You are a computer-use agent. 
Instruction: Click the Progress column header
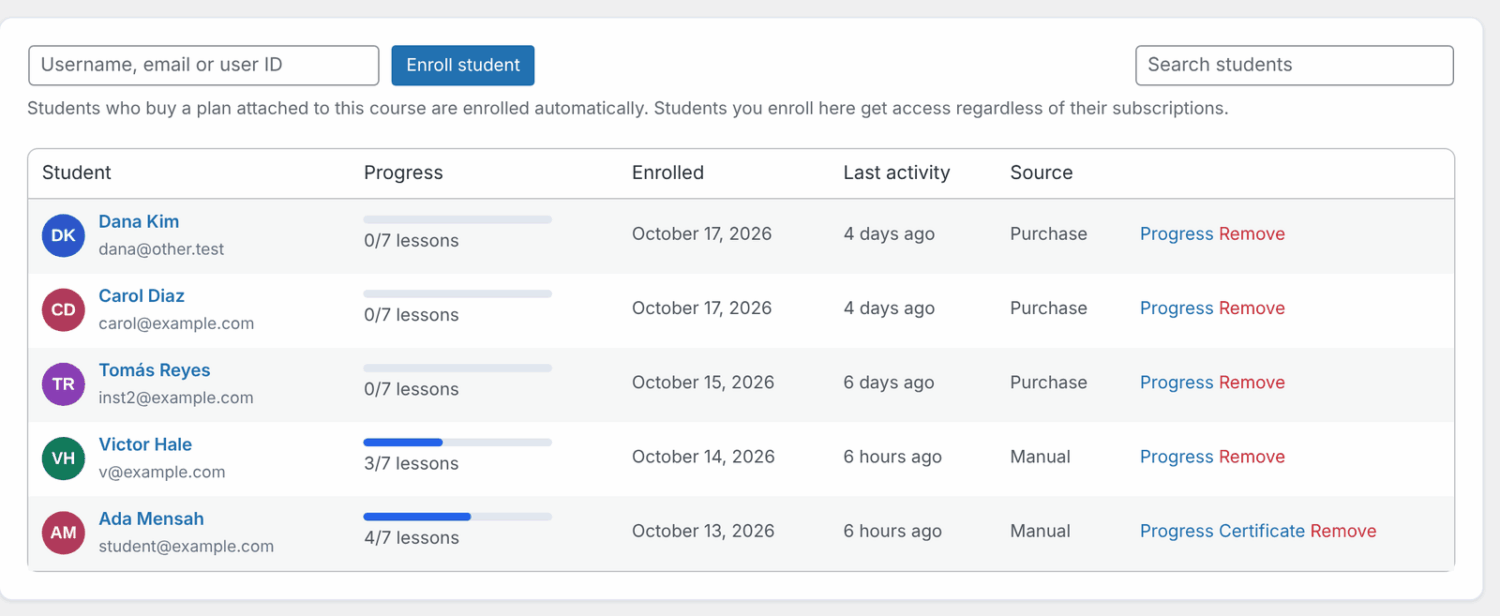click(x=403, y=173)
